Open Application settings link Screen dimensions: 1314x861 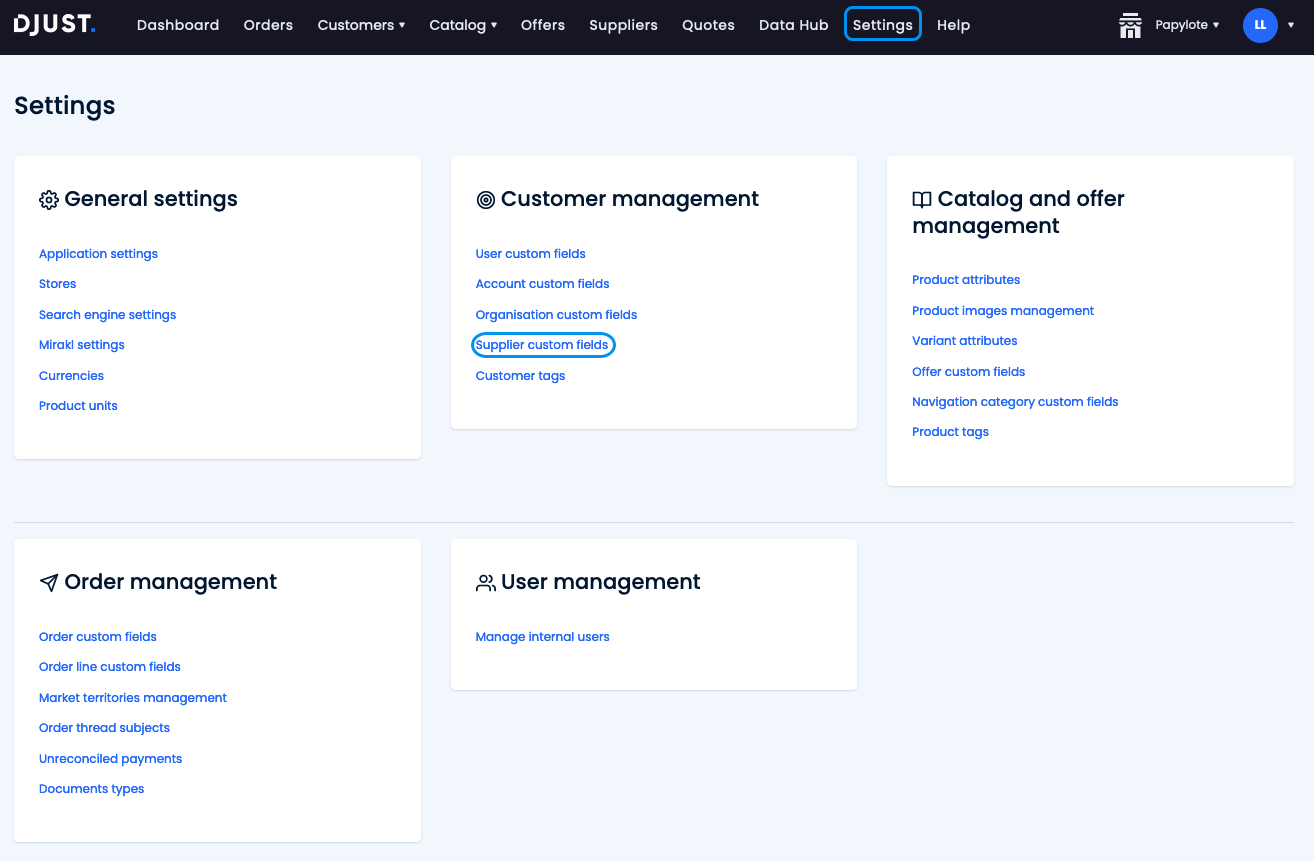tap(98, 254)
